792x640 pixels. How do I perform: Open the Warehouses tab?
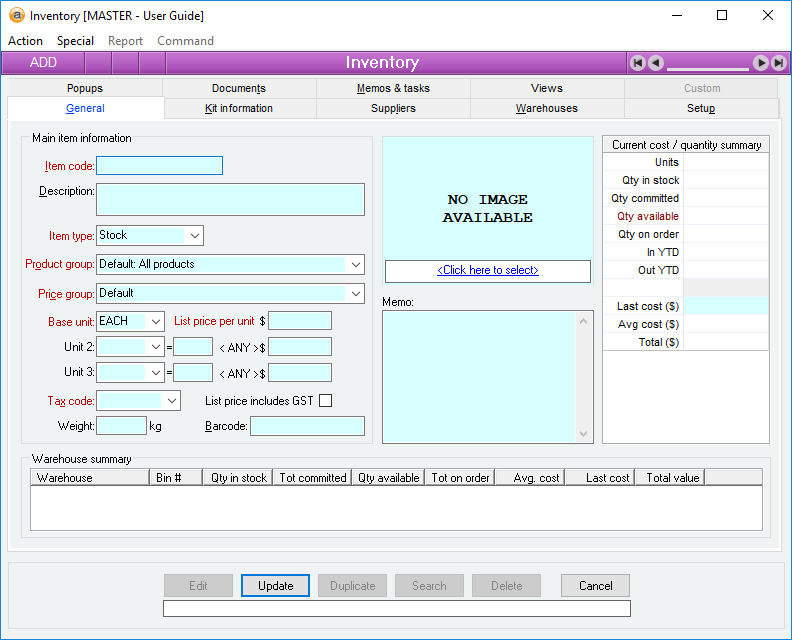click(x=547, y=108)
